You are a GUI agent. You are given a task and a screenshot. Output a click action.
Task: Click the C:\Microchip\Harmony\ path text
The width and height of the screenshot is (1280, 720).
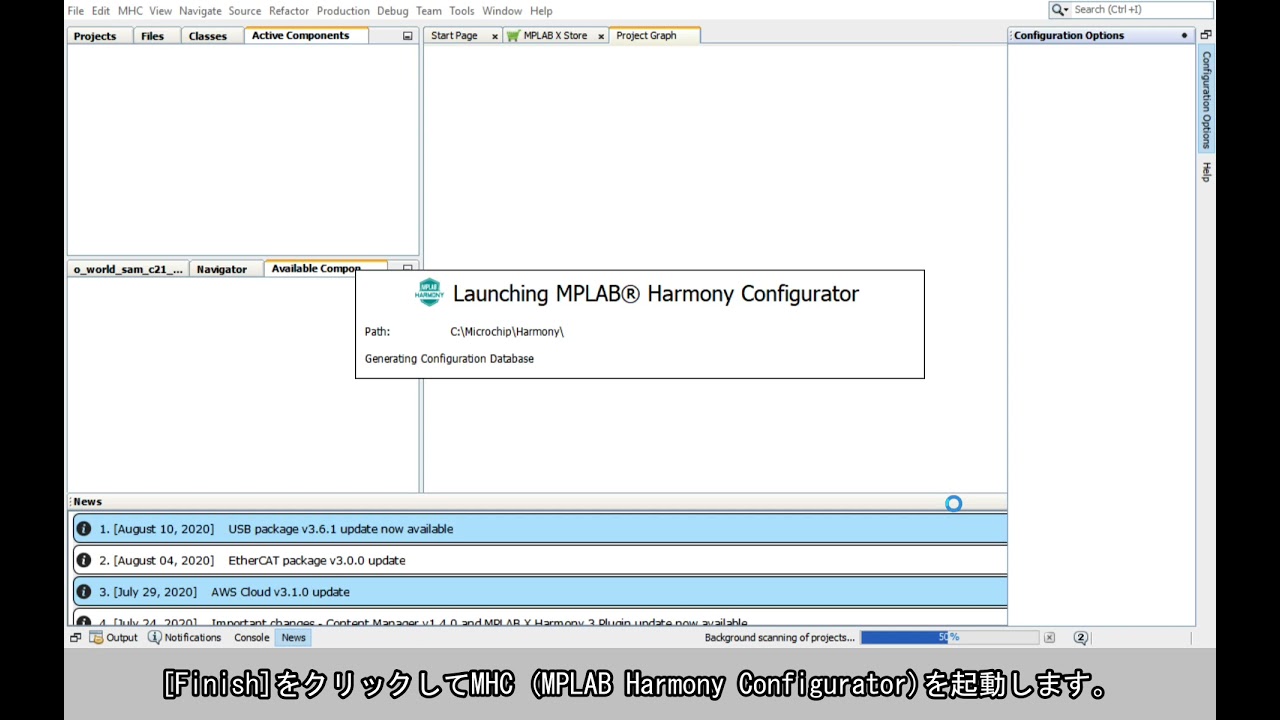(507, 332)
